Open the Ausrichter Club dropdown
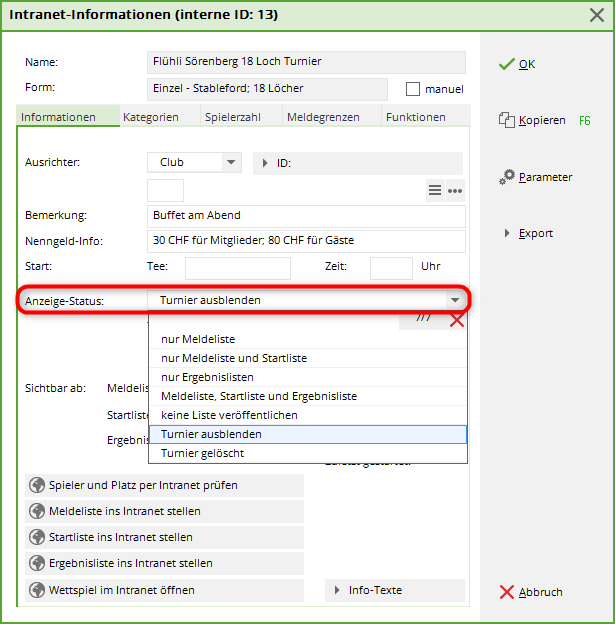Viewport: 615px width, 624px height. click(194, 162)
